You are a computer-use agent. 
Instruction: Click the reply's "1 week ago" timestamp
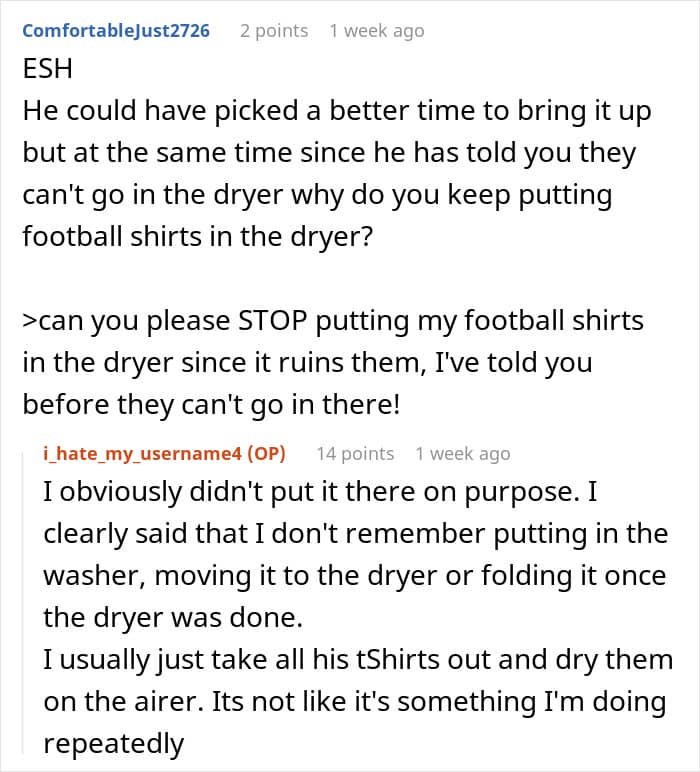[462, 453]
